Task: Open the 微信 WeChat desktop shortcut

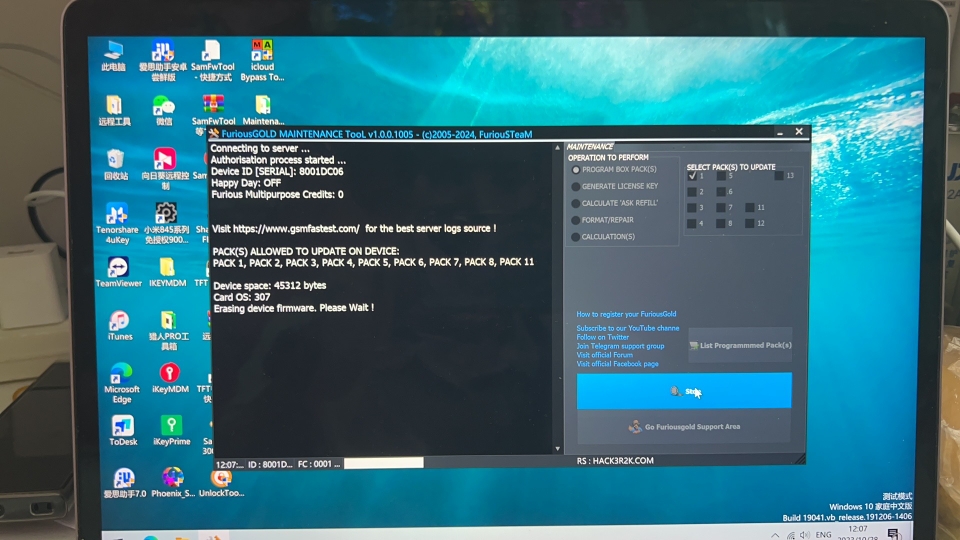Action: [x=163, y=111]
